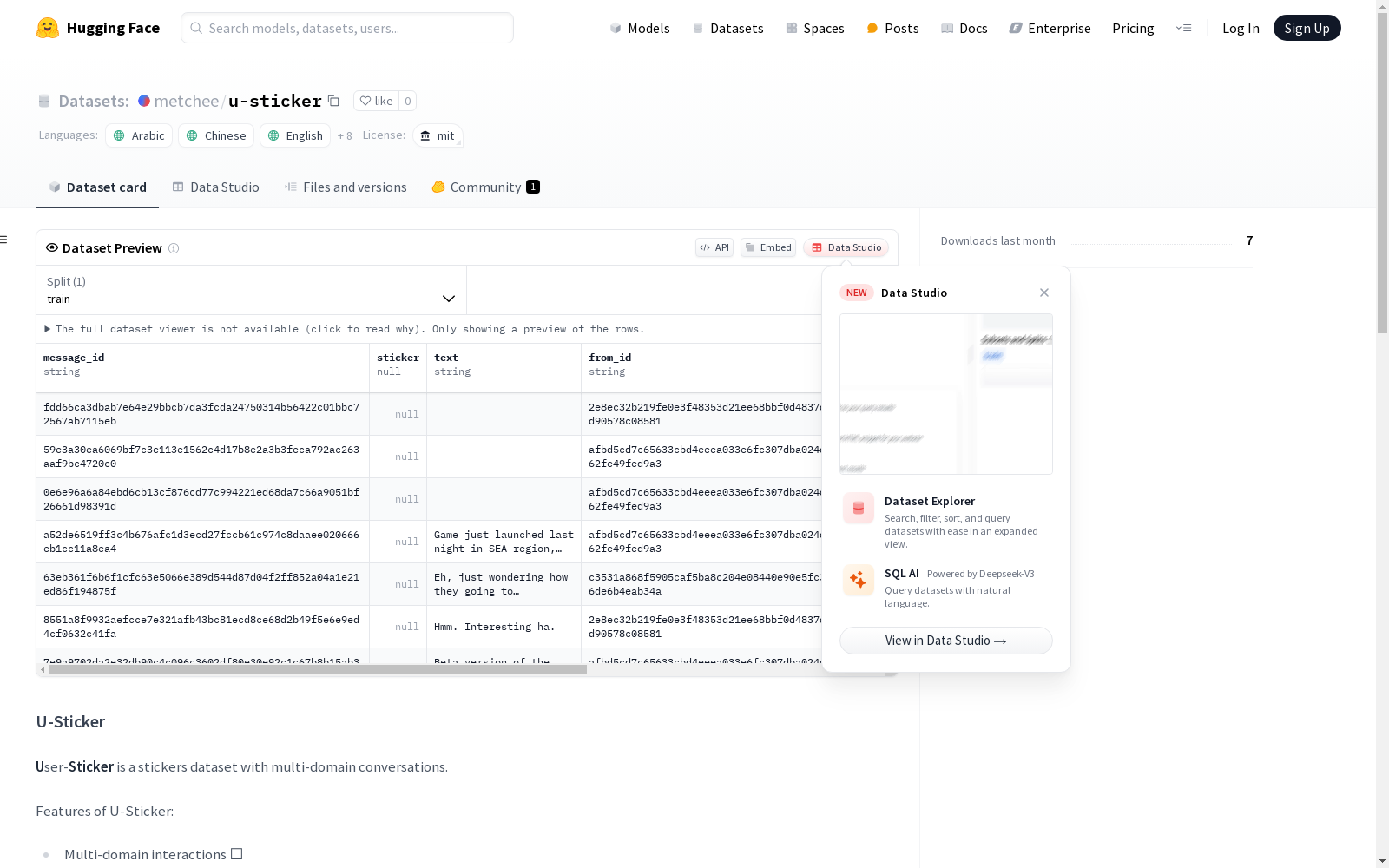Click the table horizontal scrollbar thumb

coord(318,669)
